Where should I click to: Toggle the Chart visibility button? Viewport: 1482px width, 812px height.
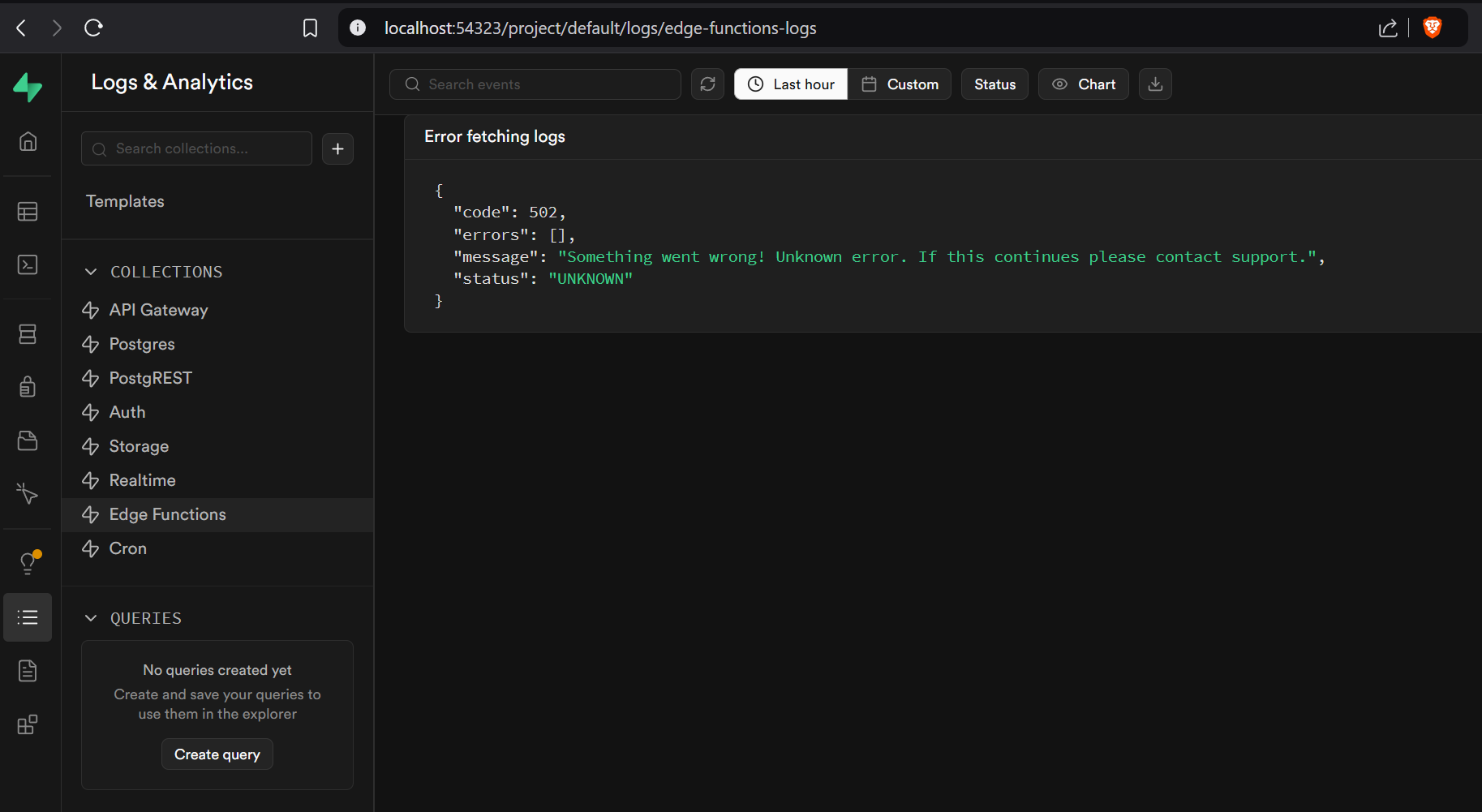click(x=1083, y=84)
